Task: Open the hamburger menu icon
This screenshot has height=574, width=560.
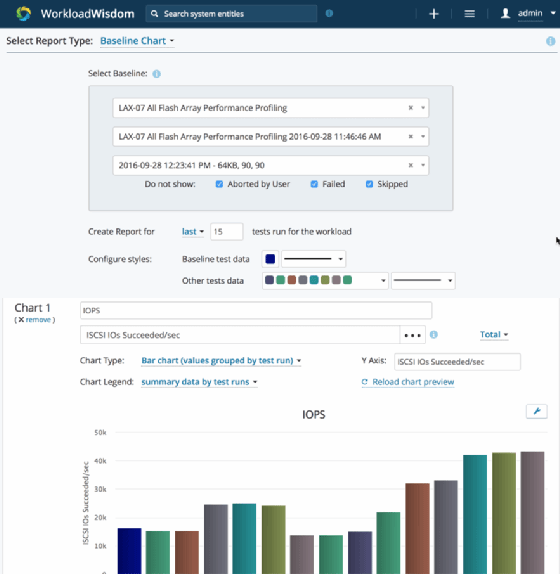Action: point(469,14)
